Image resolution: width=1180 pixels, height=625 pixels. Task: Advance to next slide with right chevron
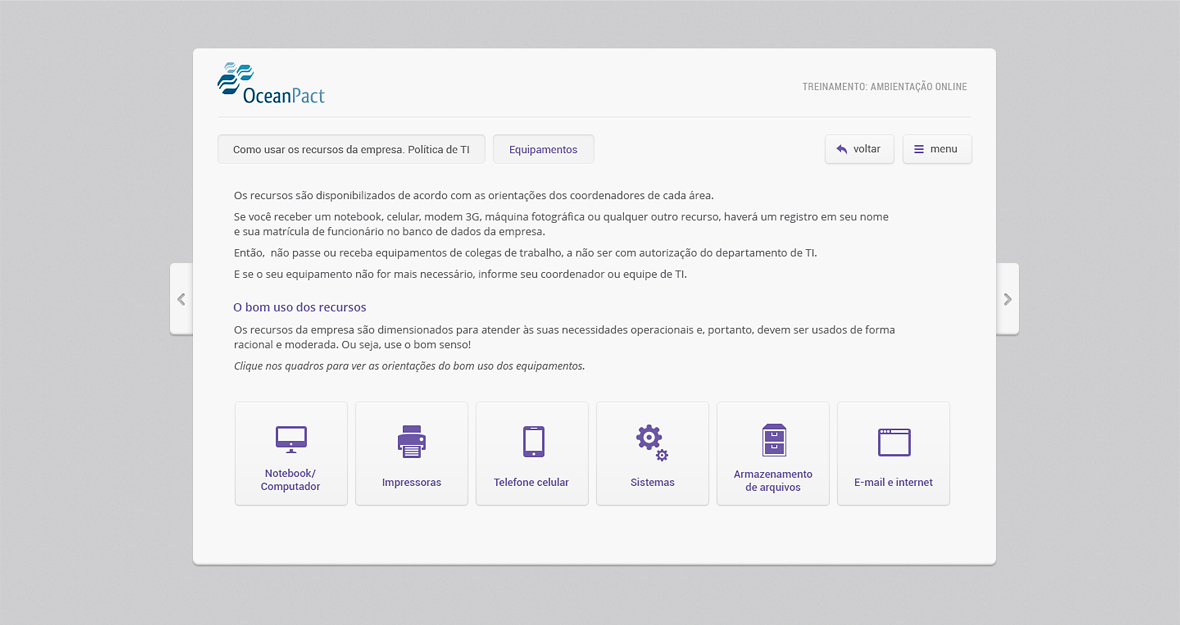pyautogui.click(x=1008, y=299)
